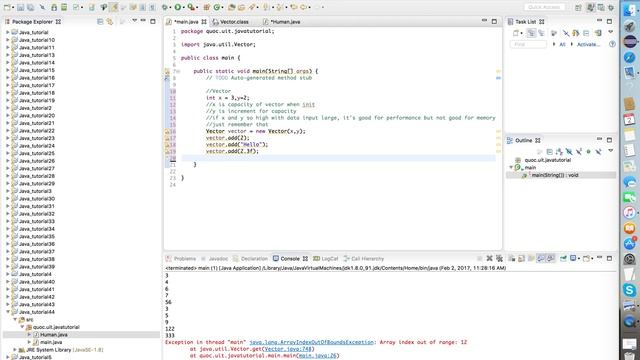Click the New Java Package icon
Viewport: 640px width, 360px height.
click(207, 7)
